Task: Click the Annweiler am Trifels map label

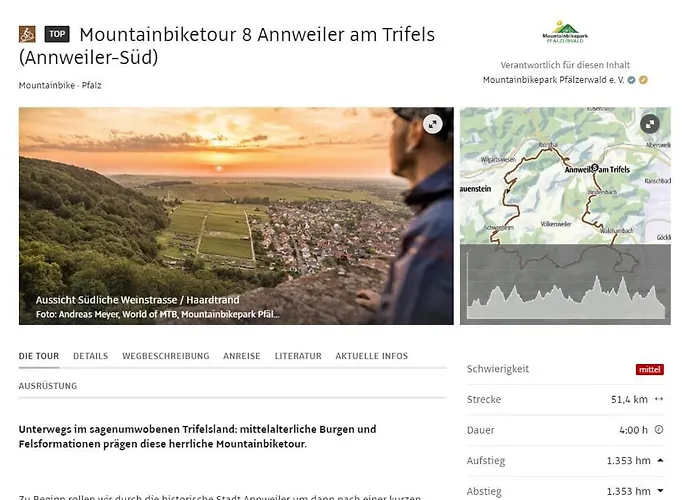Action: click(x=597, y=170)
